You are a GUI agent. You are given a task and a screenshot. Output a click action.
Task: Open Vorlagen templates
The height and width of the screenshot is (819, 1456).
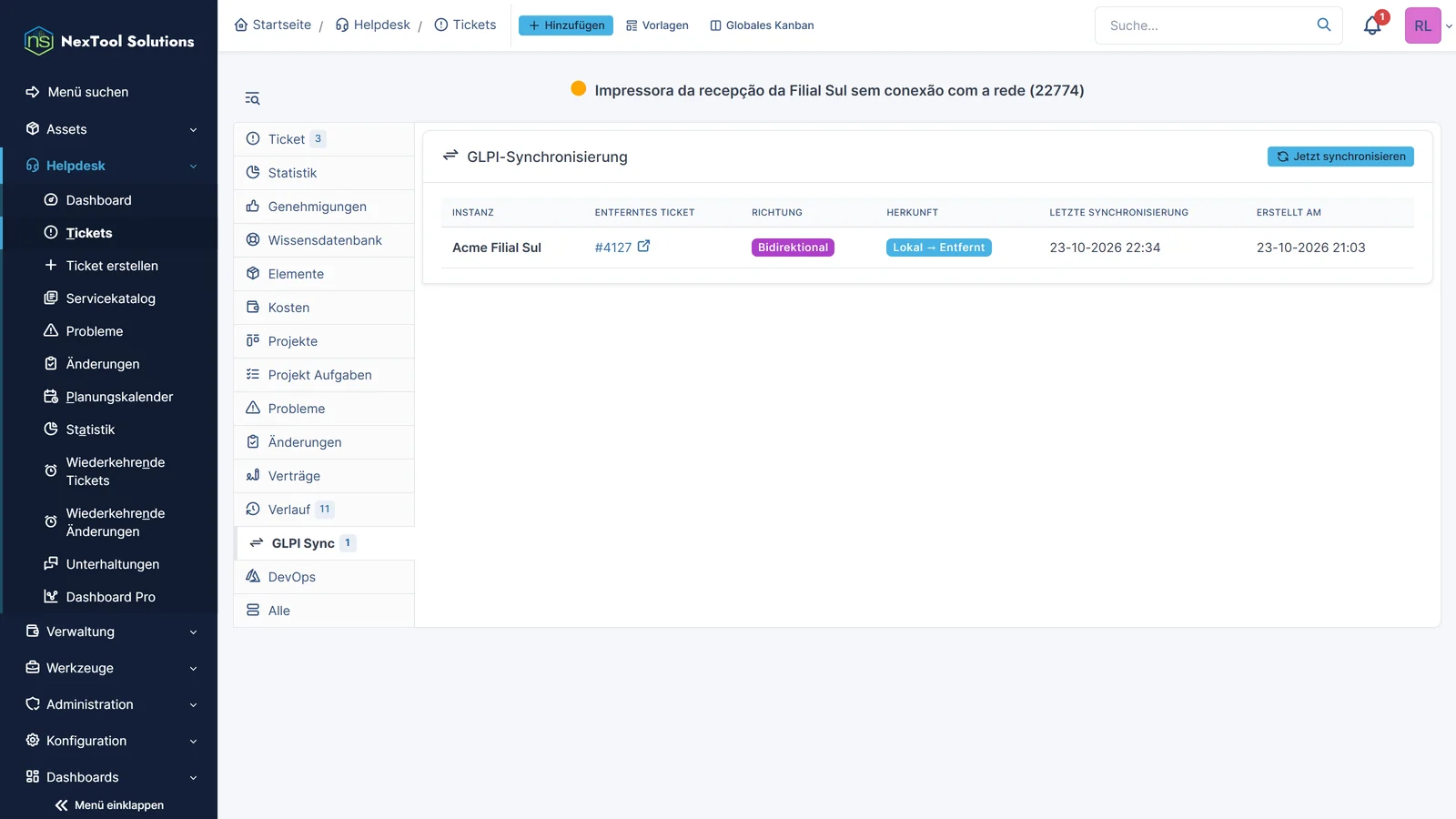[x=657, y=25]
